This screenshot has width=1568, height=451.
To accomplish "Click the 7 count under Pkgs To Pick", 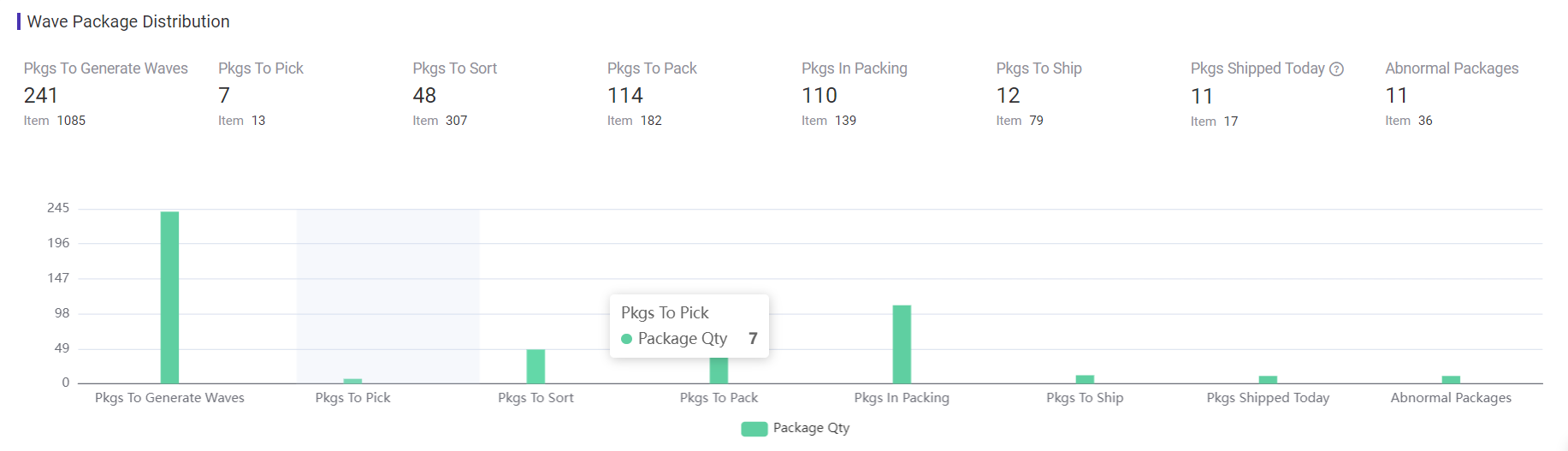I will [224, 95].
